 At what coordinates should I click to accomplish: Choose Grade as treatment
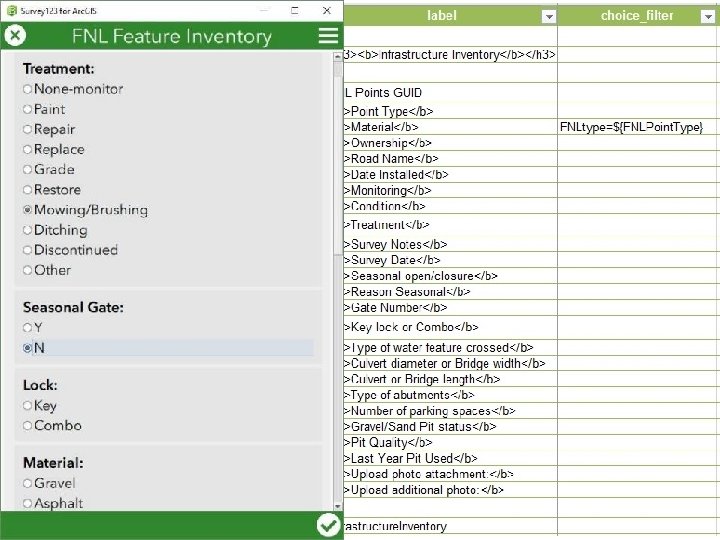49,169
